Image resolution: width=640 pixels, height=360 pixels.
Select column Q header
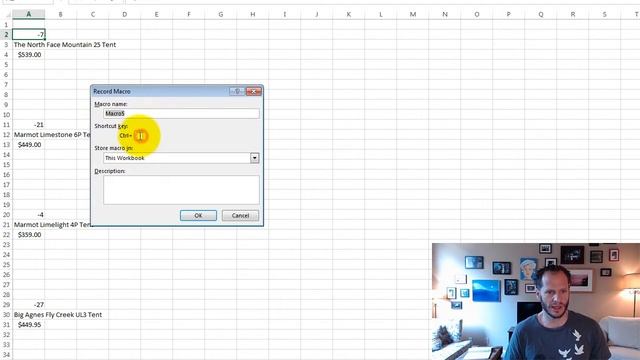tap(541, 14)
